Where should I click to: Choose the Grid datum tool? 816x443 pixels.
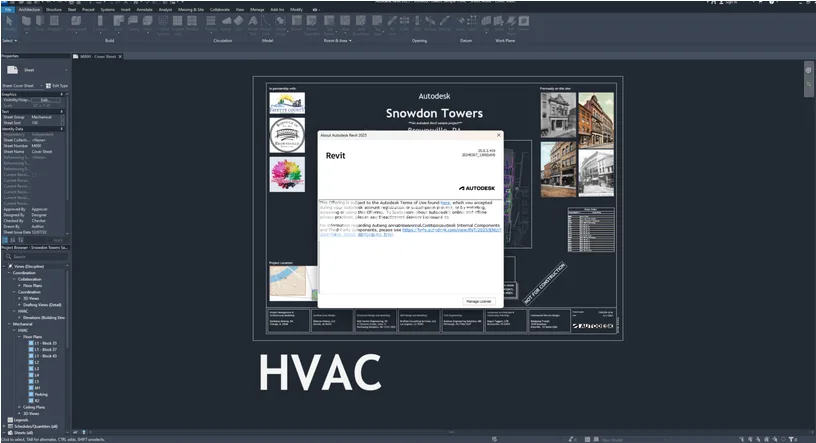click(472, 22)
